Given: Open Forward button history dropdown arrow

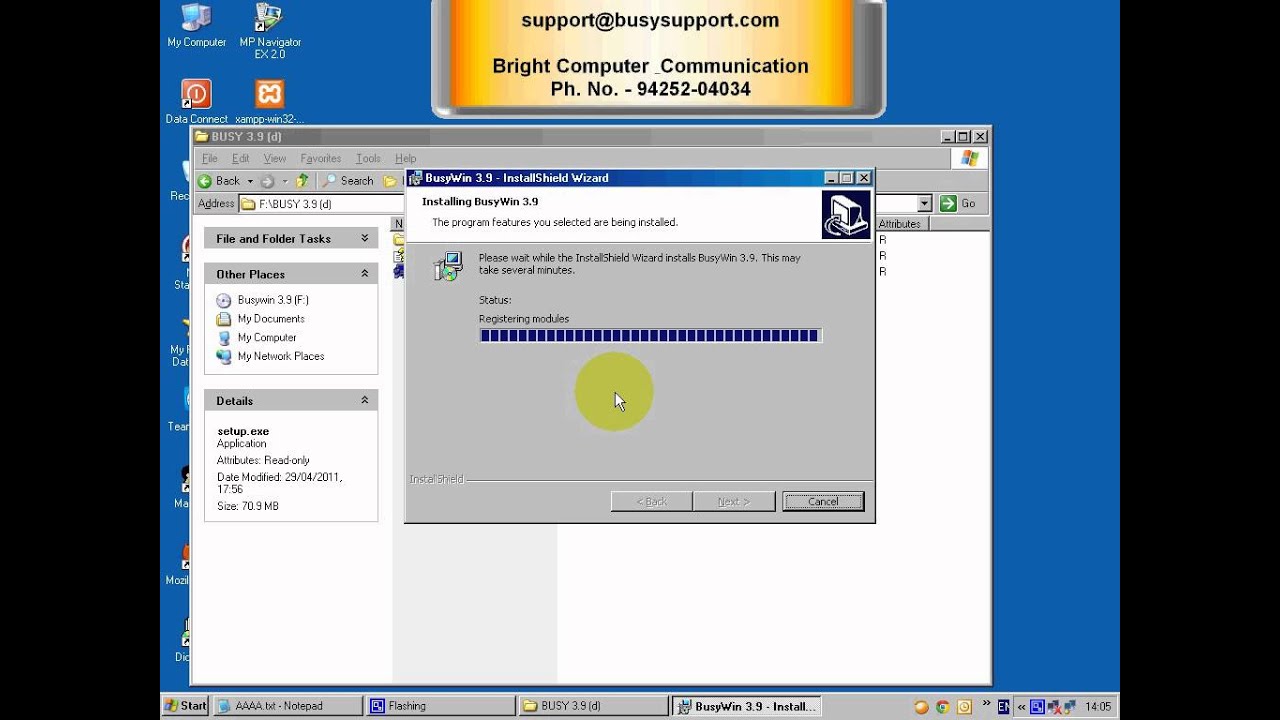Looking at the screenshot, I should pyautogui.click(x=284, y=181).
